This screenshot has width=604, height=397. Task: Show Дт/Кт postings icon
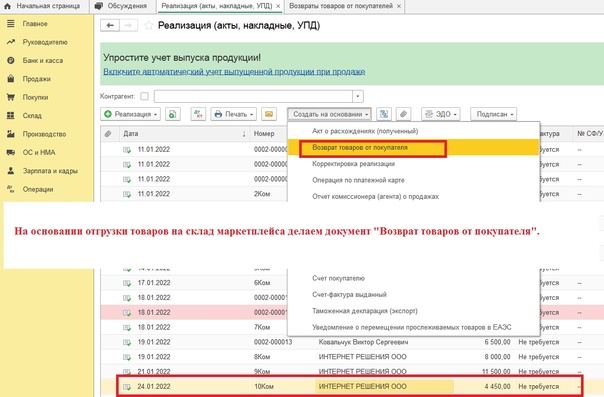[198, 114]
